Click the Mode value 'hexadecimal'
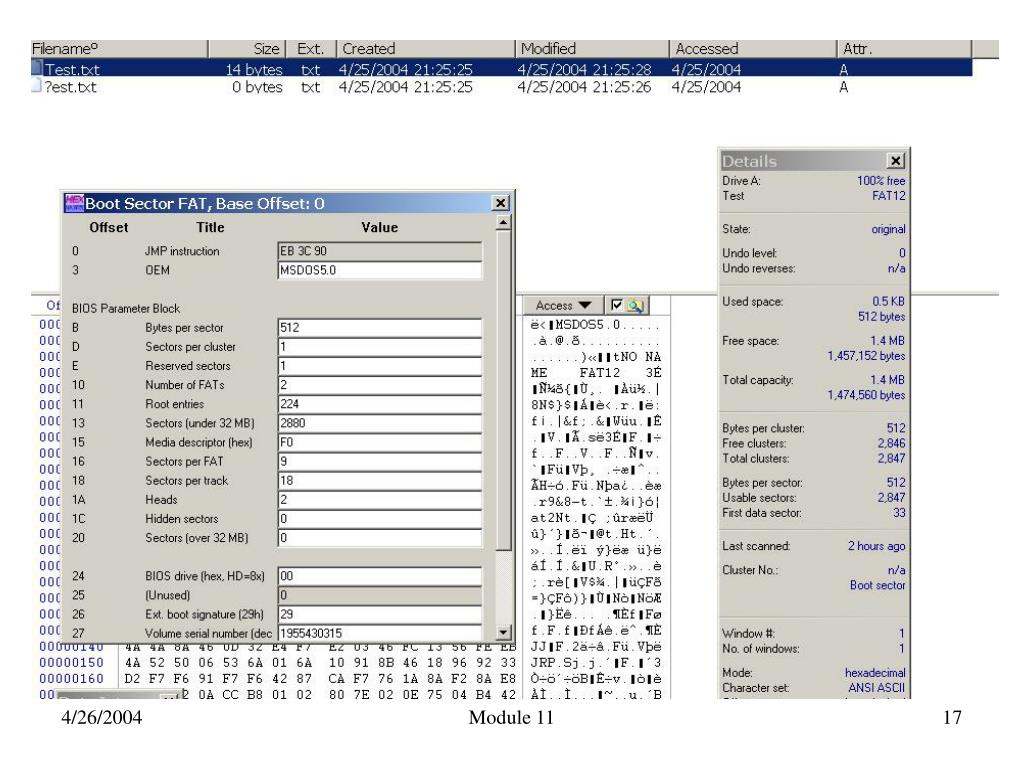The width and height of the screenshot is (1024, 768). 875,673
